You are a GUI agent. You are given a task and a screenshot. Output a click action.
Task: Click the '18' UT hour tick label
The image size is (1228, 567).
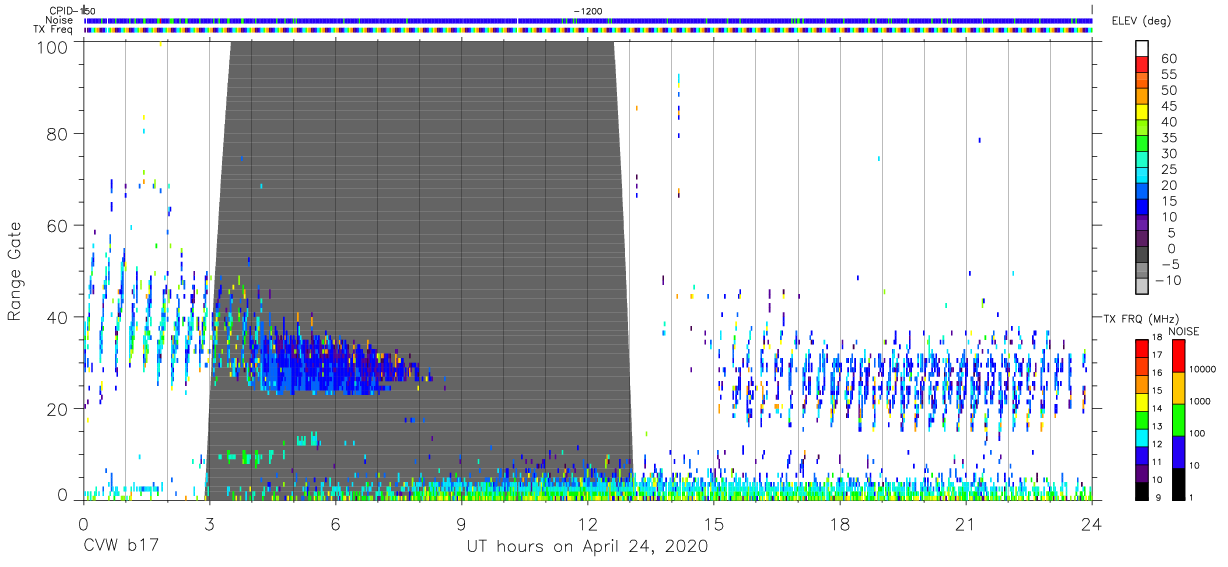[x=839, y=523]
